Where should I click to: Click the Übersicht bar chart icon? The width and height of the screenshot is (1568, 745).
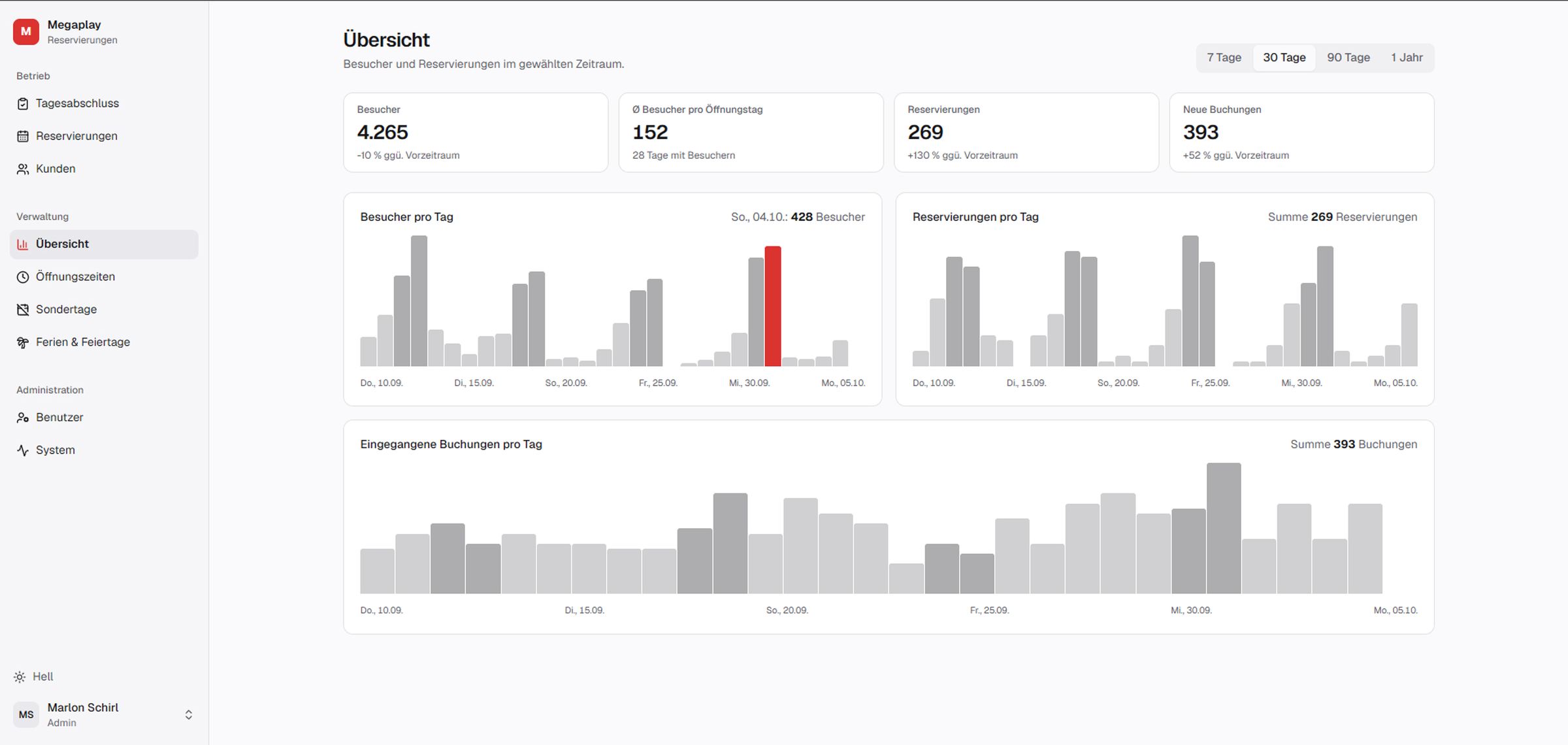pyautogui.click(x=23, y=244)
